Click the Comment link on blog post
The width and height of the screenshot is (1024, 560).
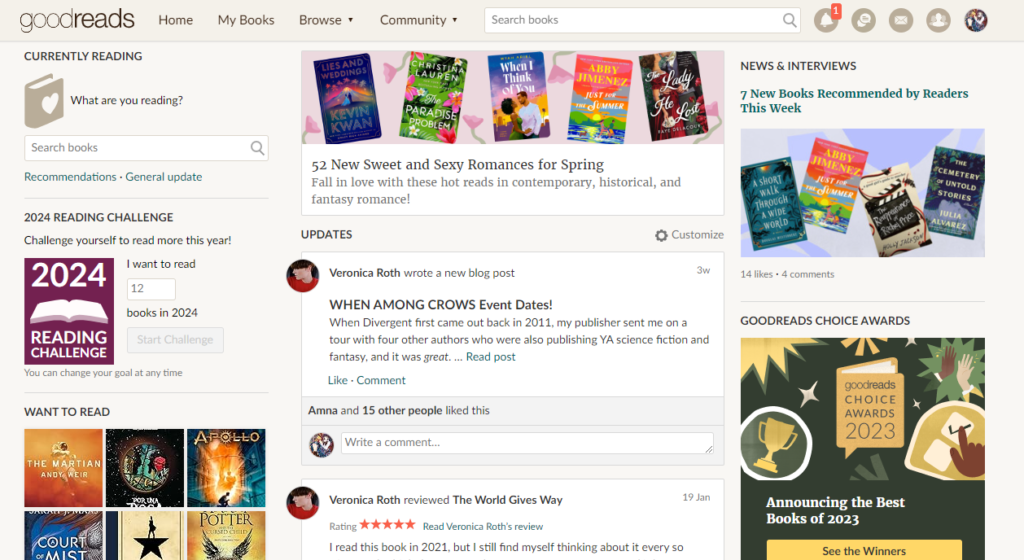[x=381, y=381]
